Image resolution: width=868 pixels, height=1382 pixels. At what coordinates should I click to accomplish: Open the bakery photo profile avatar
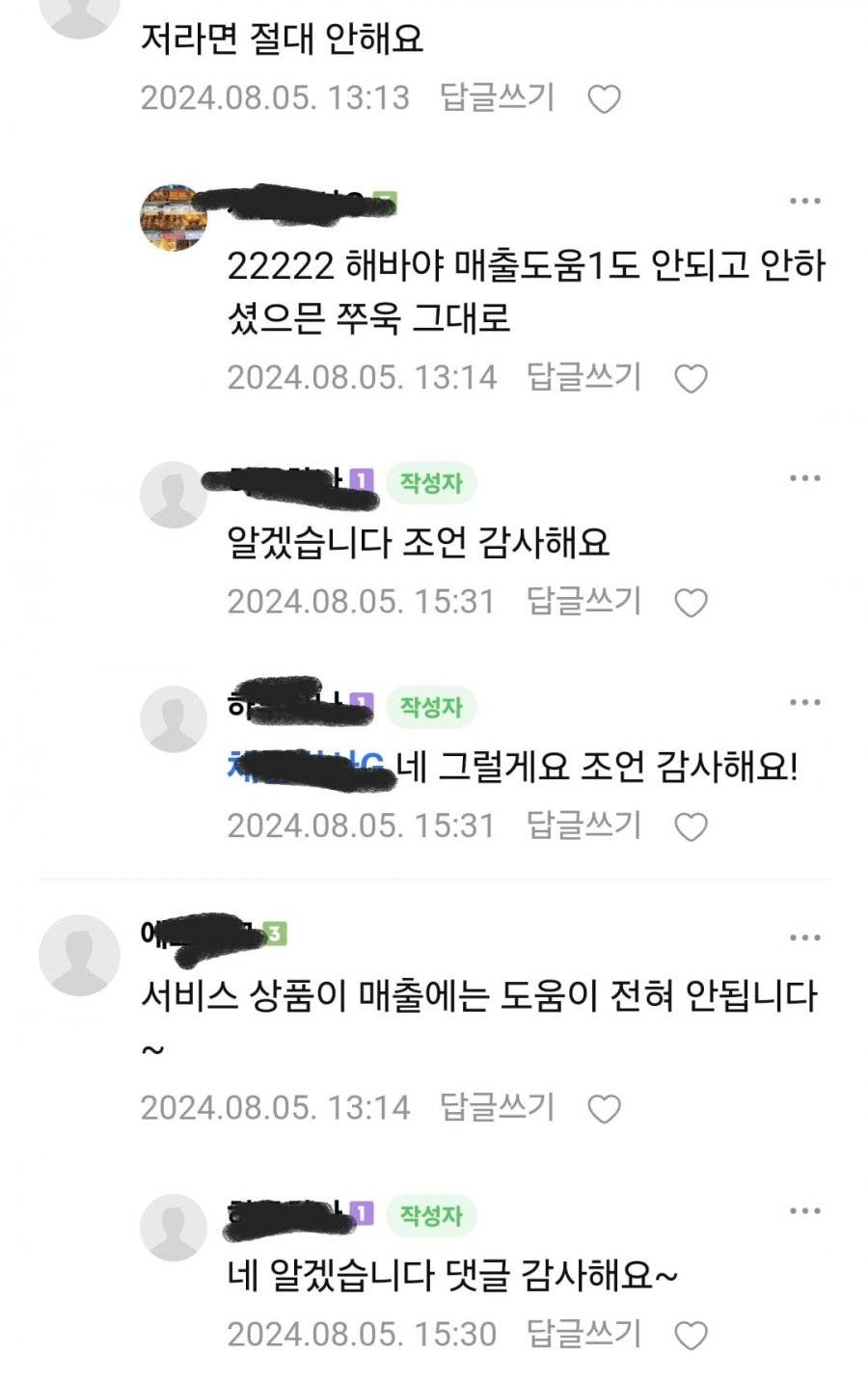tap(174, 218)
